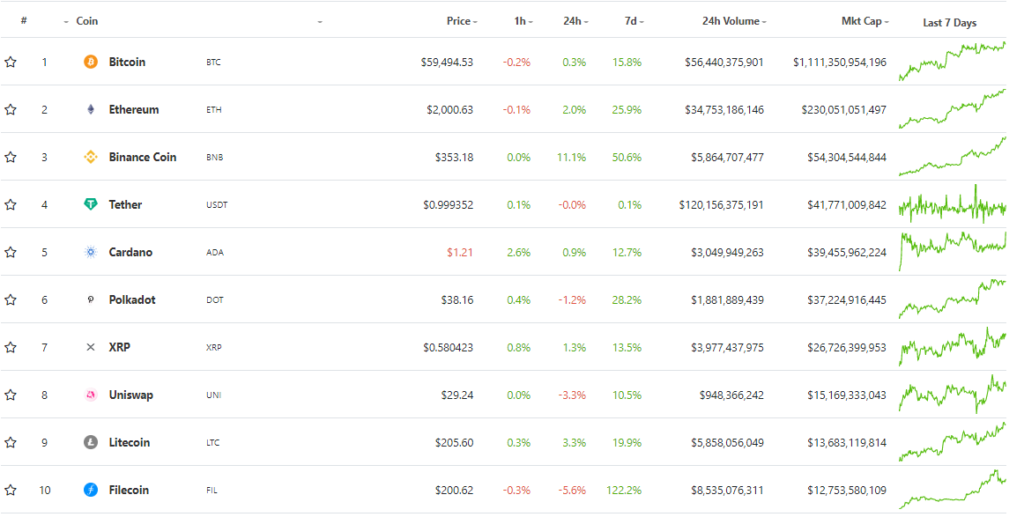Open the Polkadot coin page link
The width and height of the screenshot is (1024, 517).
coord(133,300)
